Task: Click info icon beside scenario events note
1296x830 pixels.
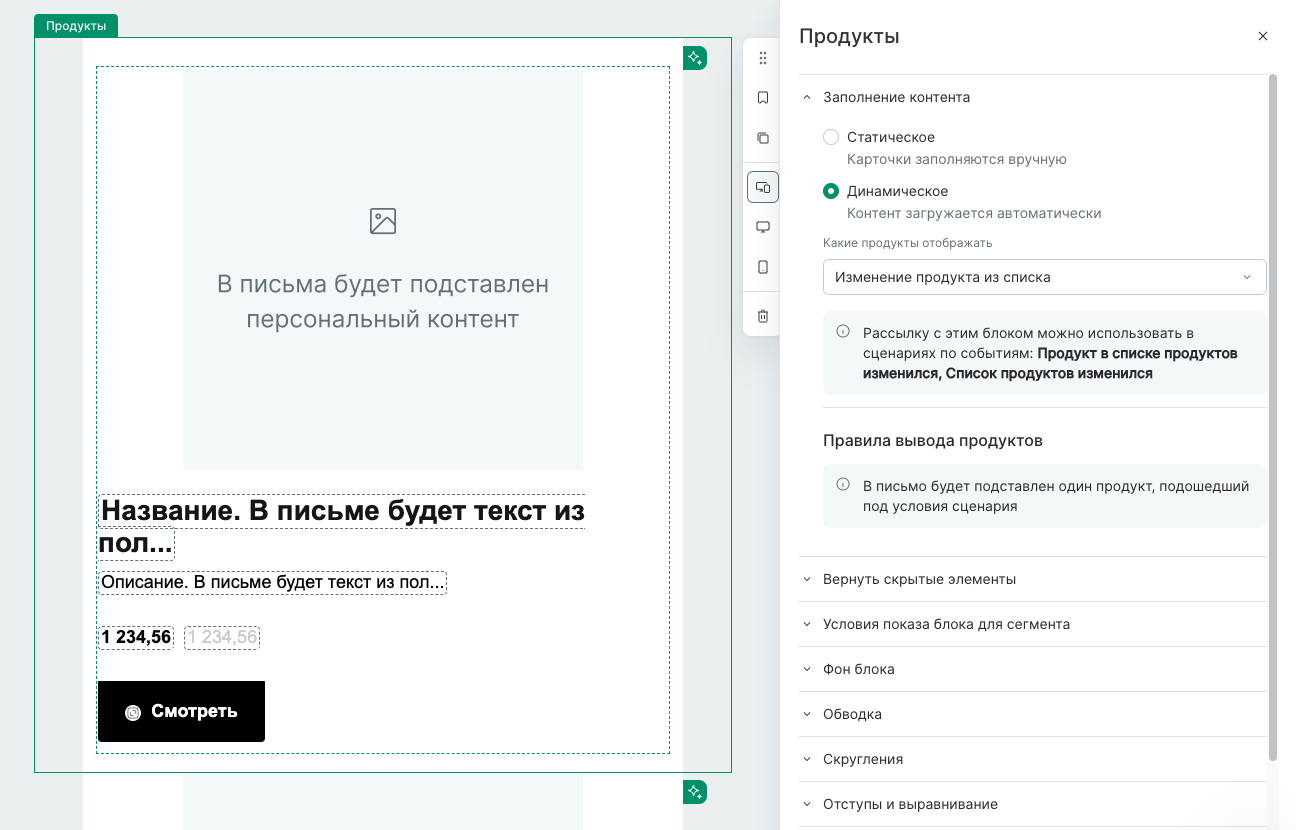Action: pyautogui.click(x=843, y=332)
